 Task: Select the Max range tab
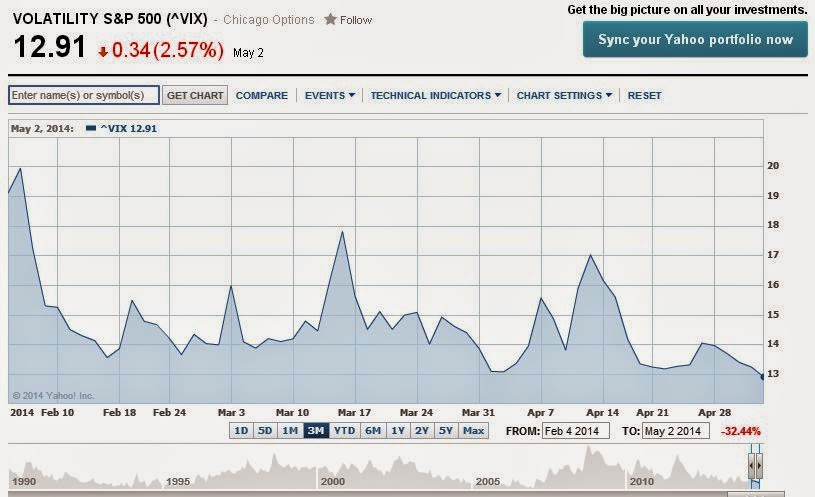[474, 430]
